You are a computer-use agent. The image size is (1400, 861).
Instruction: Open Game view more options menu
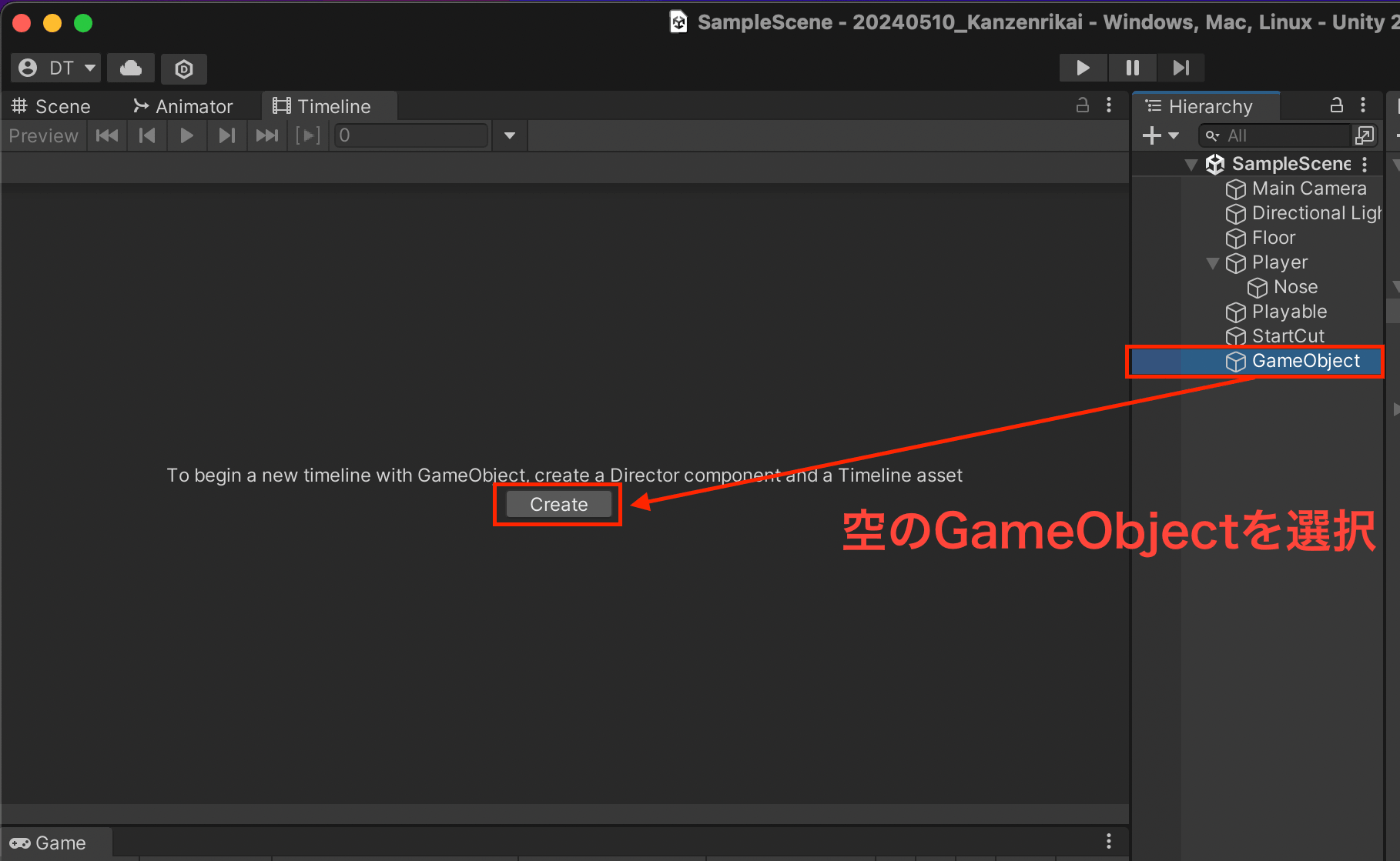tap(1108, 842)
